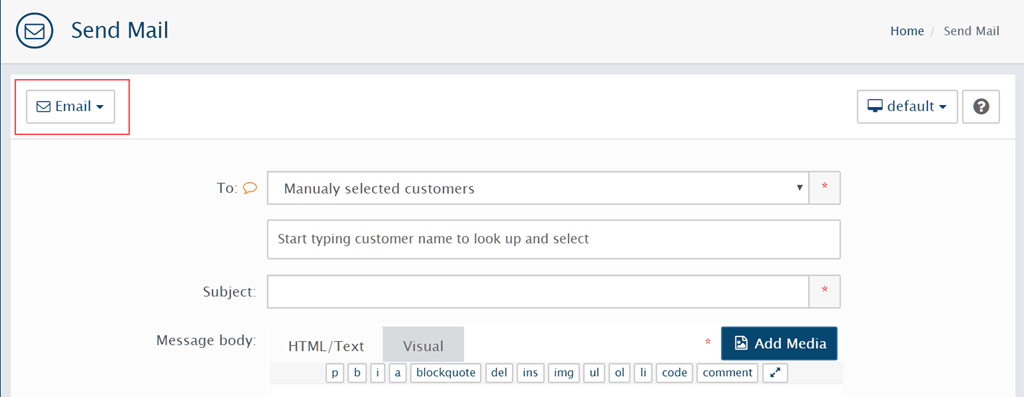The width and height of the screenshot is (1024, 397).
Task: Insert code tag in message body
Action: coord(675,373)
